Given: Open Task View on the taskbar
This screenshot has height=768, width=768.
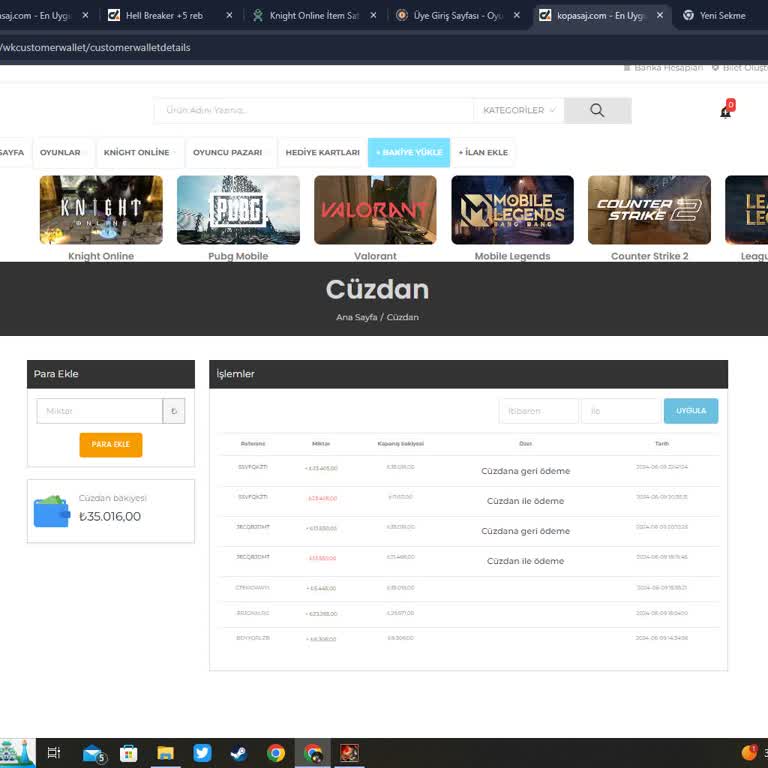Looking at the screenshot, I should [53, 753].
